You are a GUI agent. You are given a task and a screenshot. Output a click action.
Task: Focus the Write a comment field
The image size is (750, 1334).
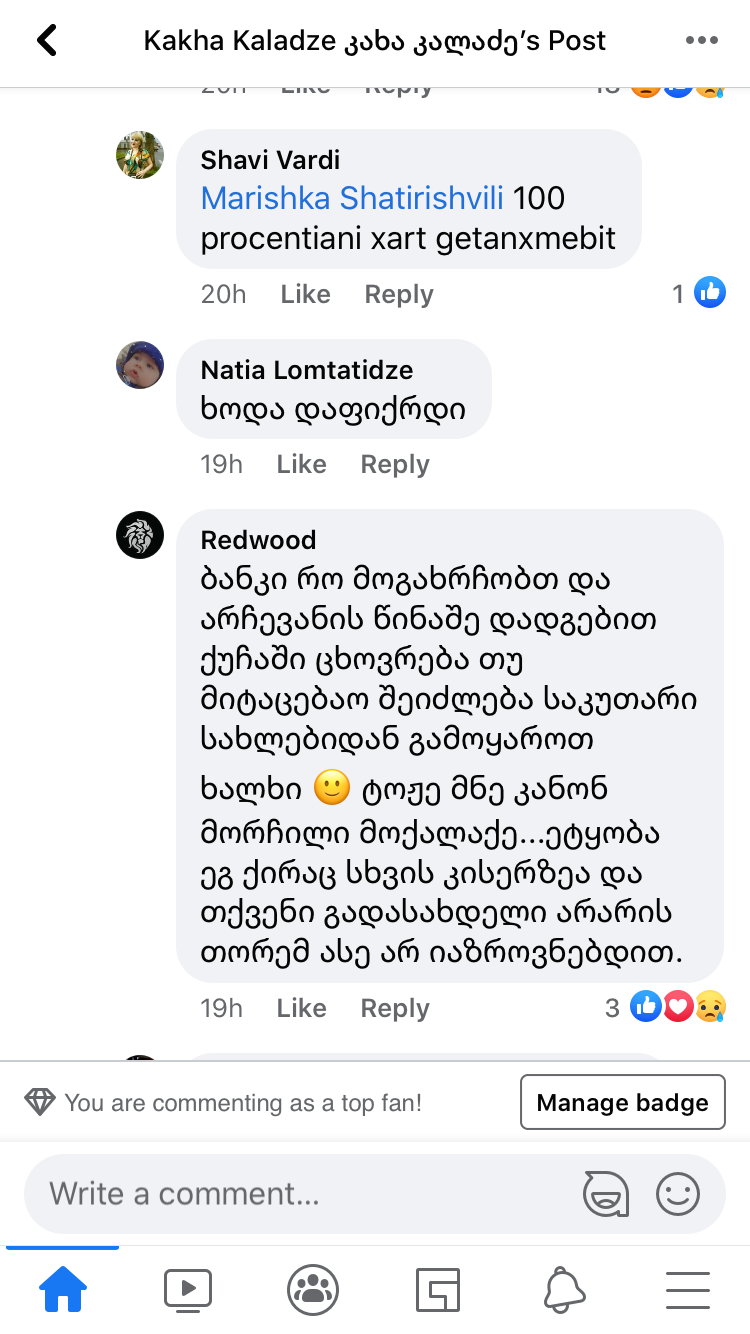[300, 1193]
